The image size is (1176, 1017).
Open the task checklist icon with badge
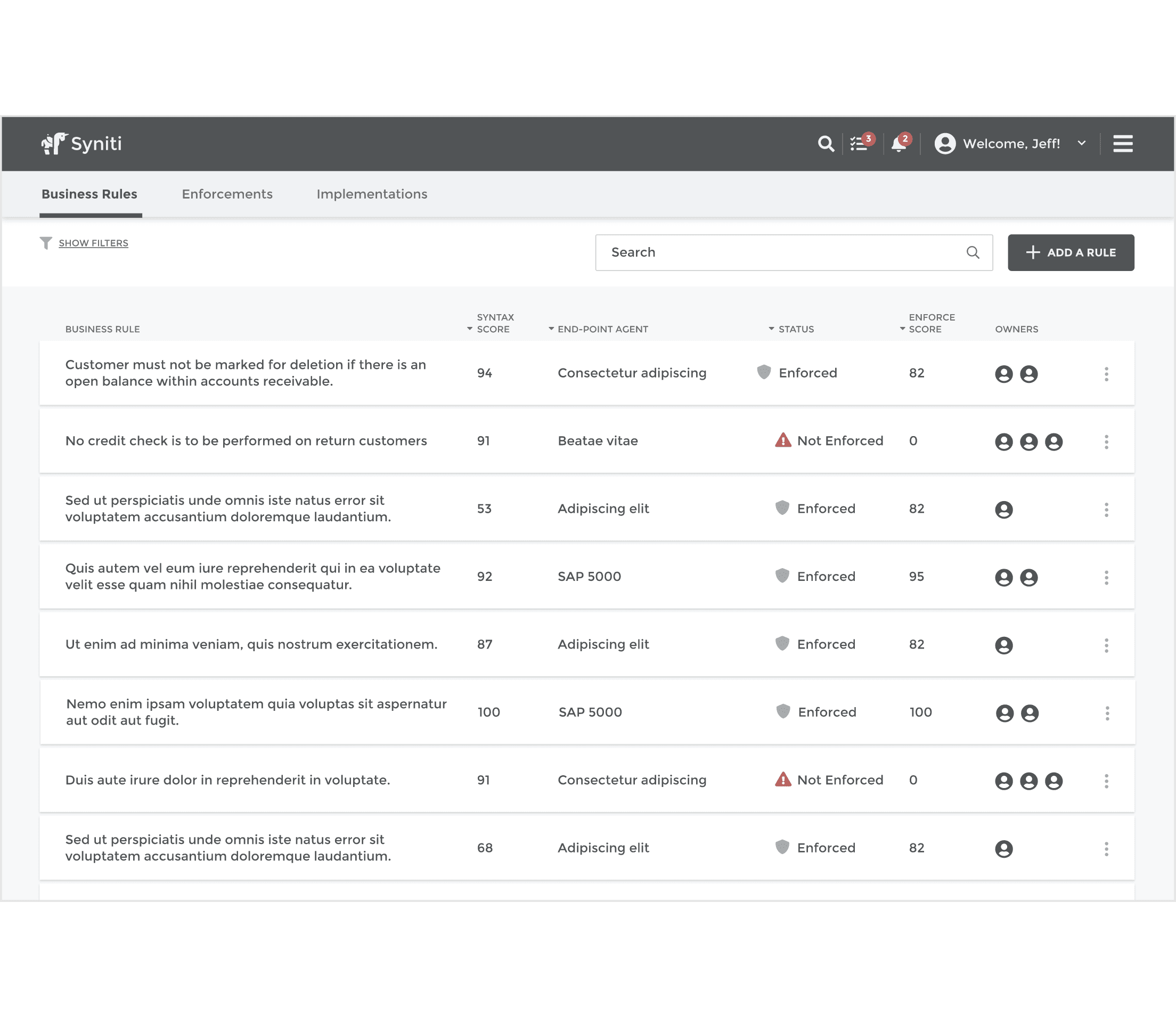pyautogui.click(x=859, y=144)
